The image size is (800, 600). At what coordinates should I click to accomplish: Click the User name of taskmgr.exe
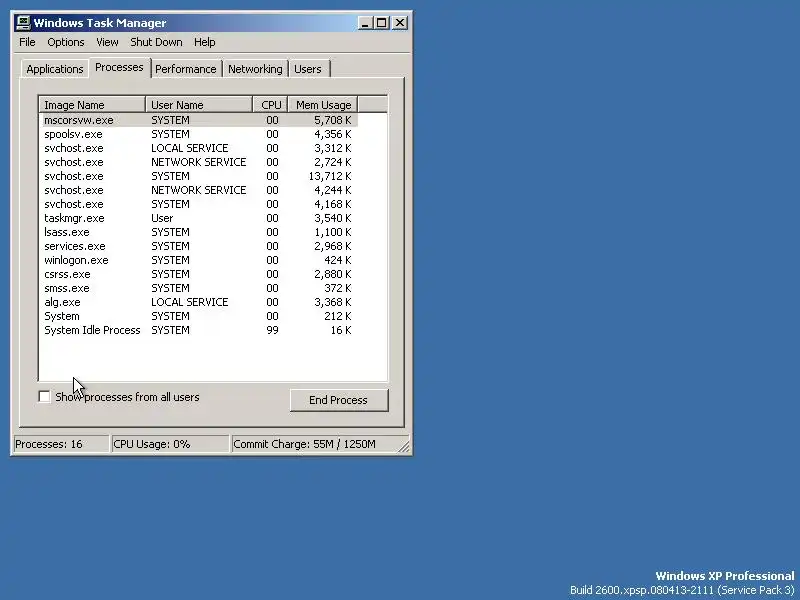click(162, 218)
